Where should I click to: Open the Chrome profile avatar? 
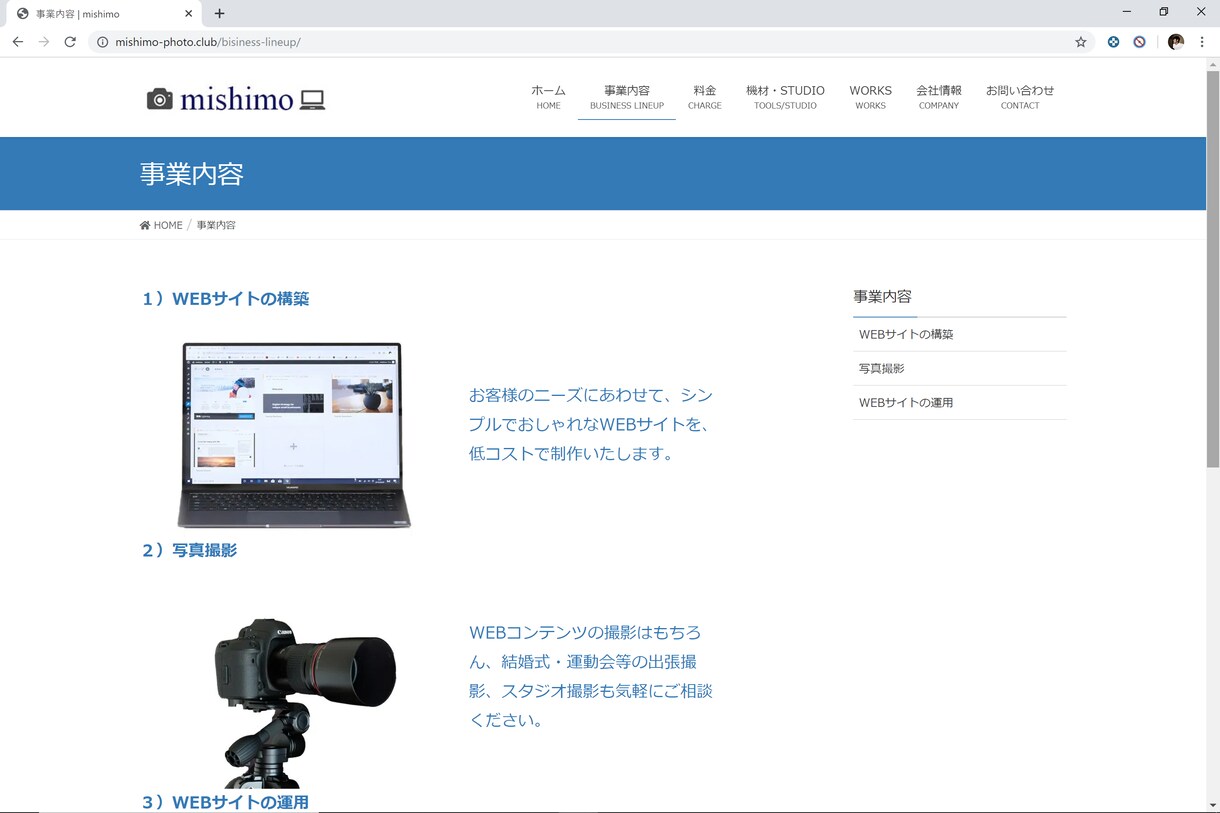1176,42
